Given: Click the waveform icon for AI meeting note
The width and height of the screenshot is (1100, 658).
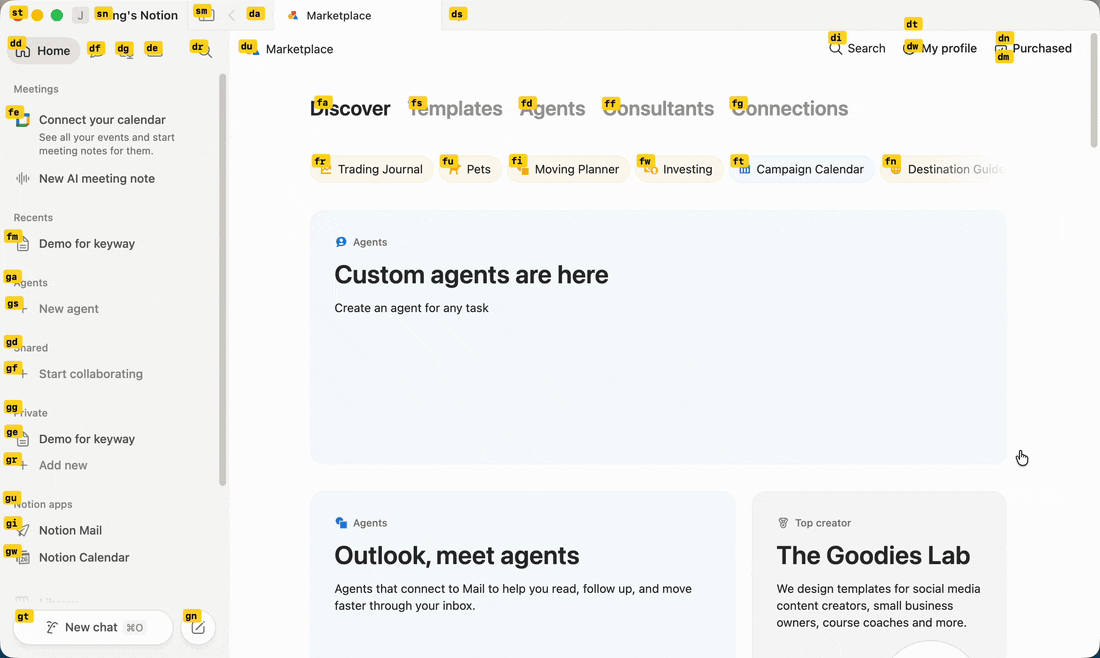Looking at the screenshot, I should 22,178.
